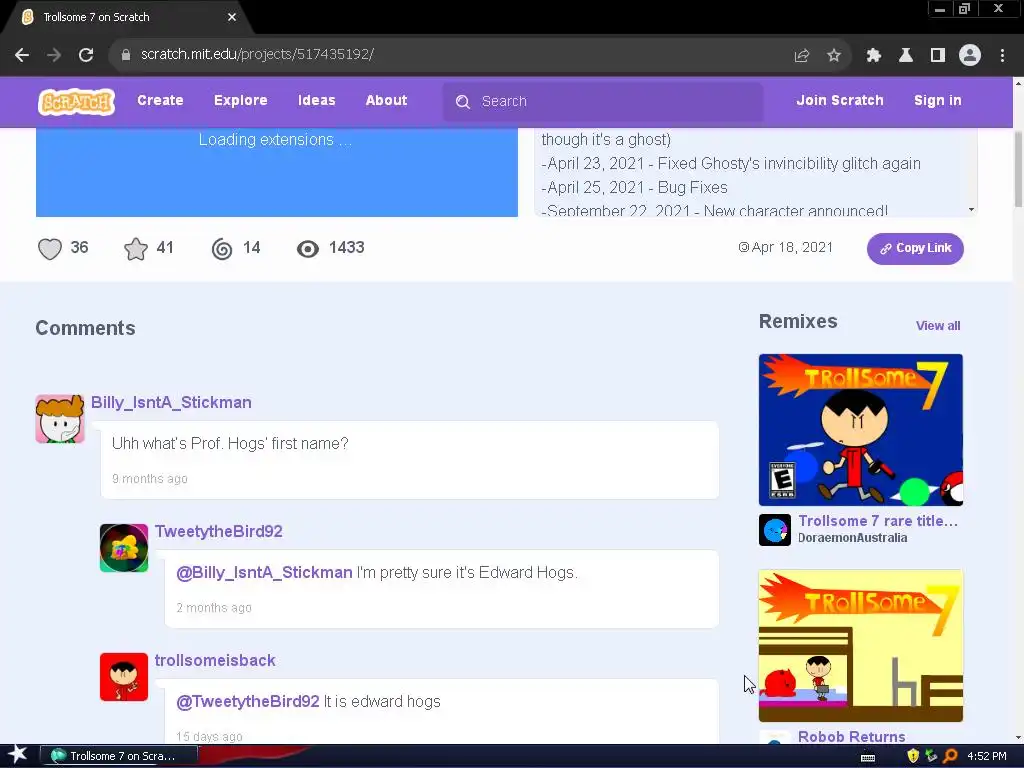Go forward with the browser forward arrow
1024x768 pixels.
pos(54,55)
